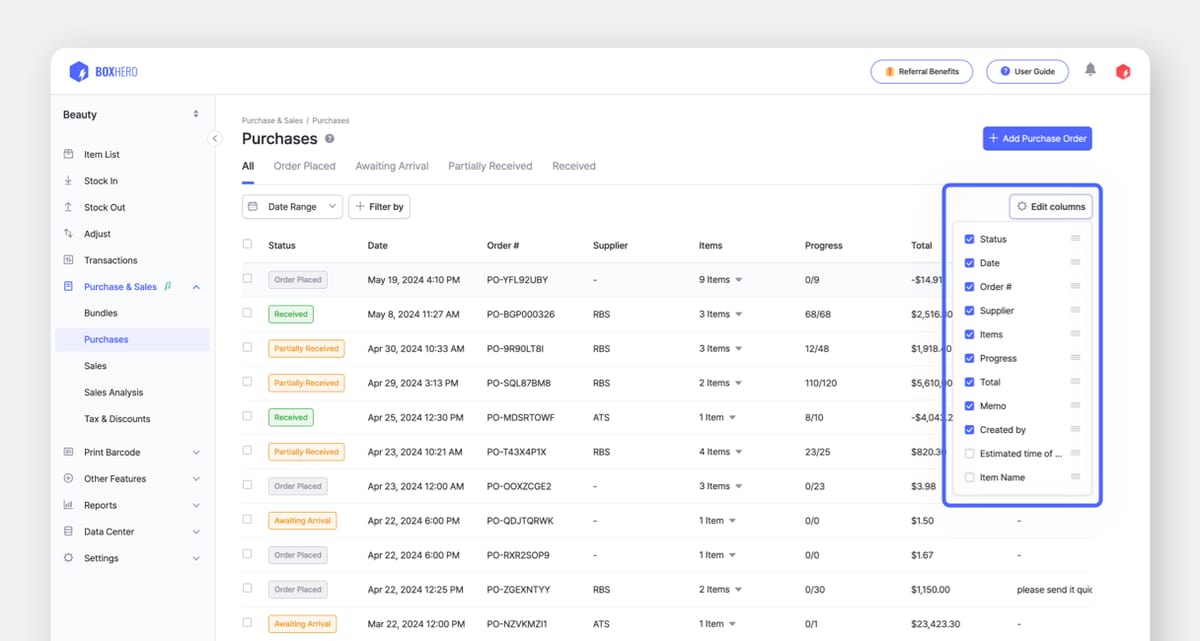Screen dimensions: 1200x641
Task: Enable the Item Name column checkbox
Action: click(969, 478)
